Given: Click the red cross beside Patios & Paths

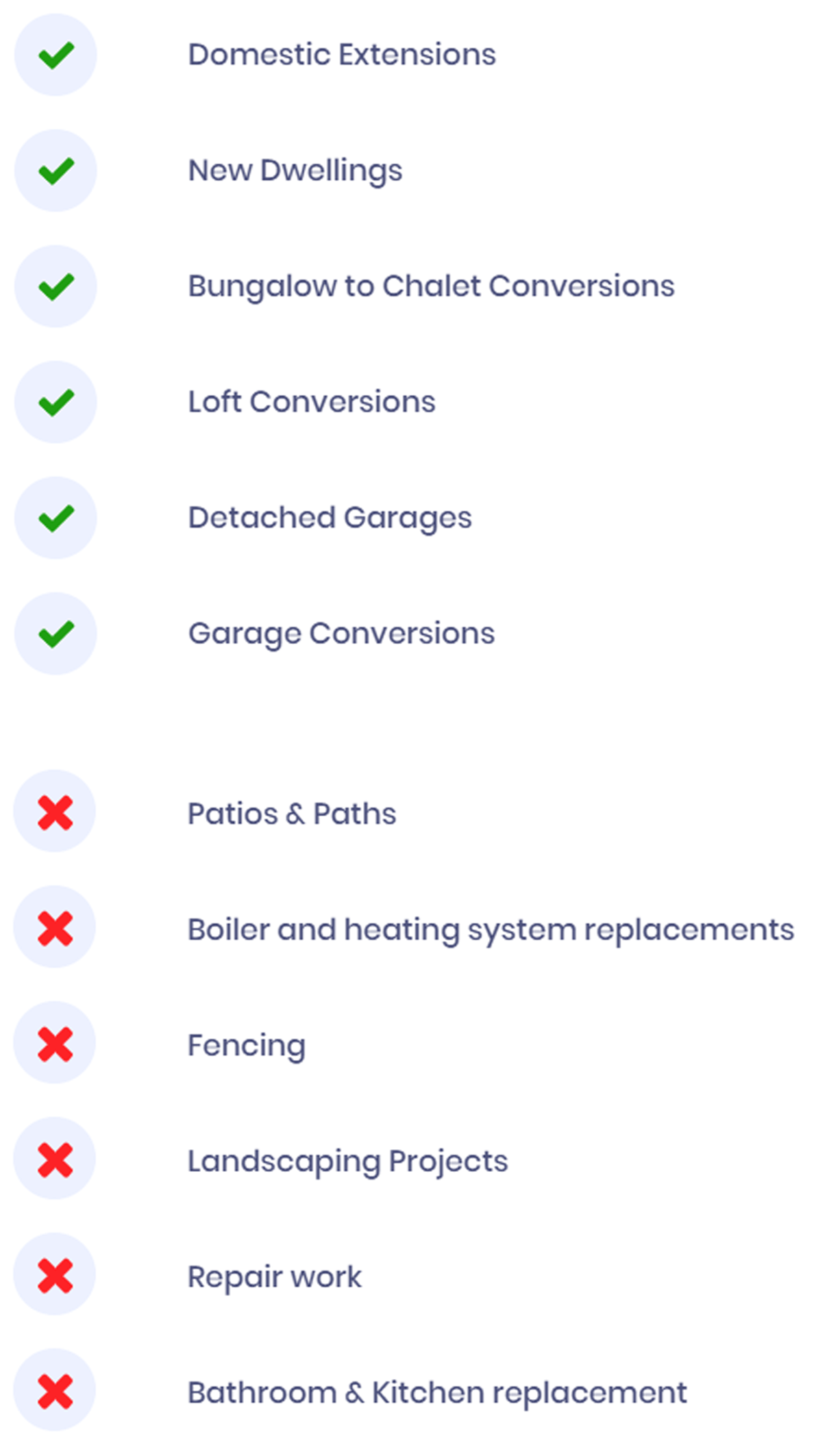Looking at the screenshot, I should point(55,812).
